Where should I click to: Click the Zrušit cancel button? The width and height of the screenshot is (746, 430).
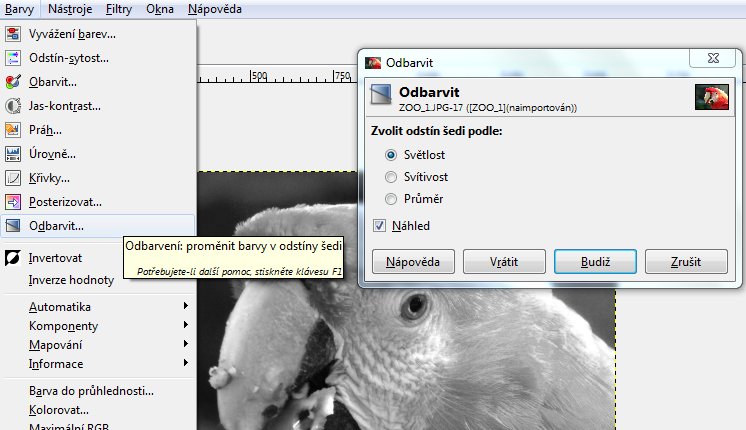pos(686,262)
